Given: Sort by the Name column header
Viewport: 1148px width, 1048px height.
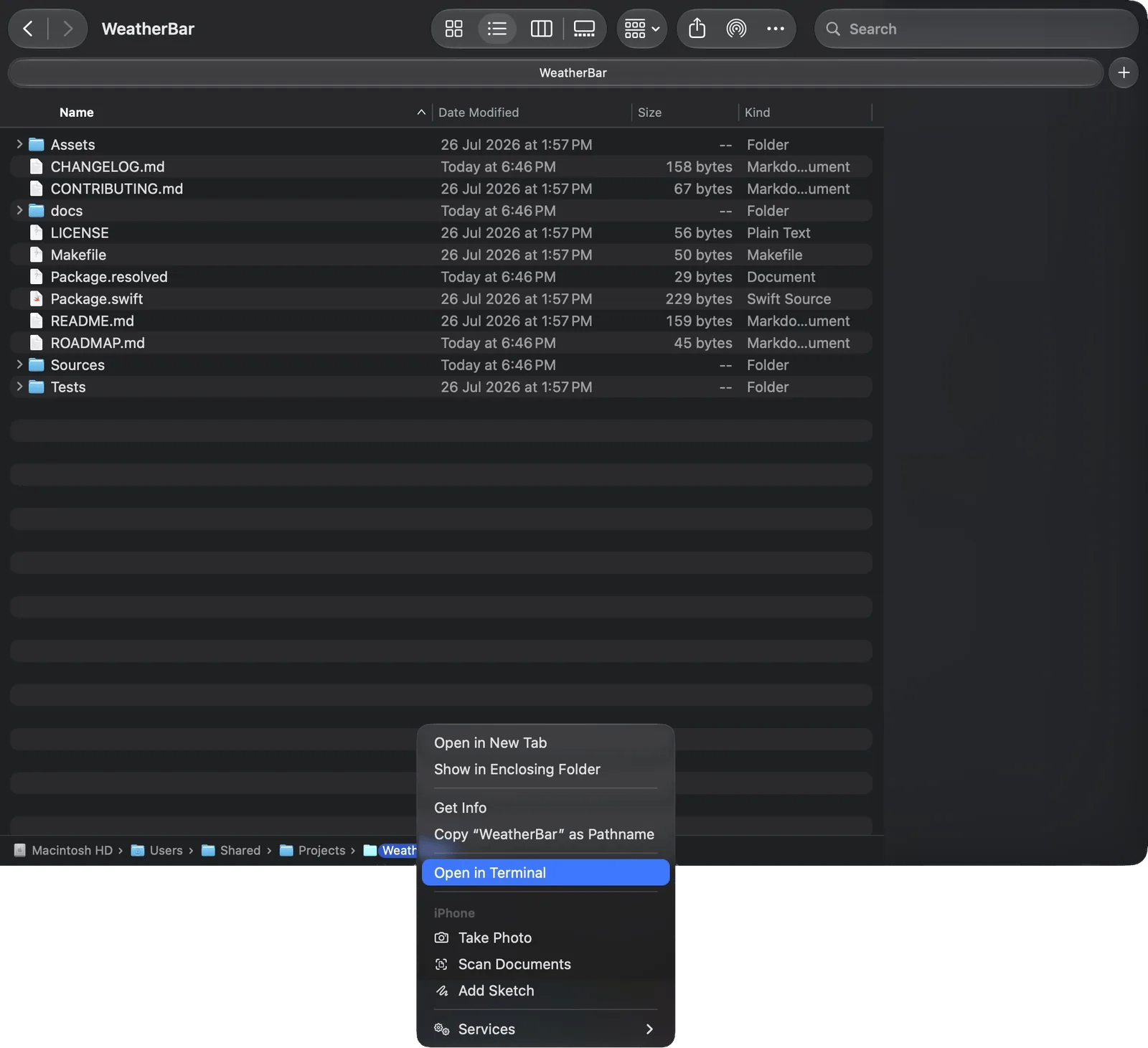Looking at the screenshot, I should 77,113.
